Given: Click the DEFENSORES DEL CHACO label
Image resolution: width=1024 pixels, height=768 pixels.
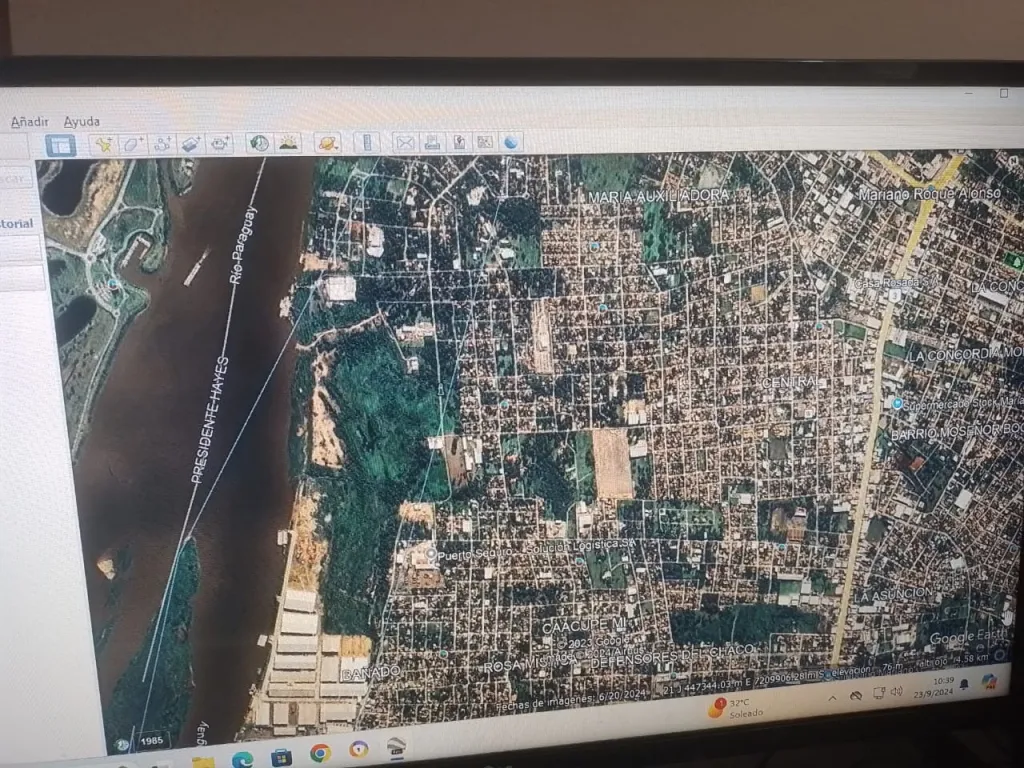Looking at the screenshot, I should tap(671, 657).
